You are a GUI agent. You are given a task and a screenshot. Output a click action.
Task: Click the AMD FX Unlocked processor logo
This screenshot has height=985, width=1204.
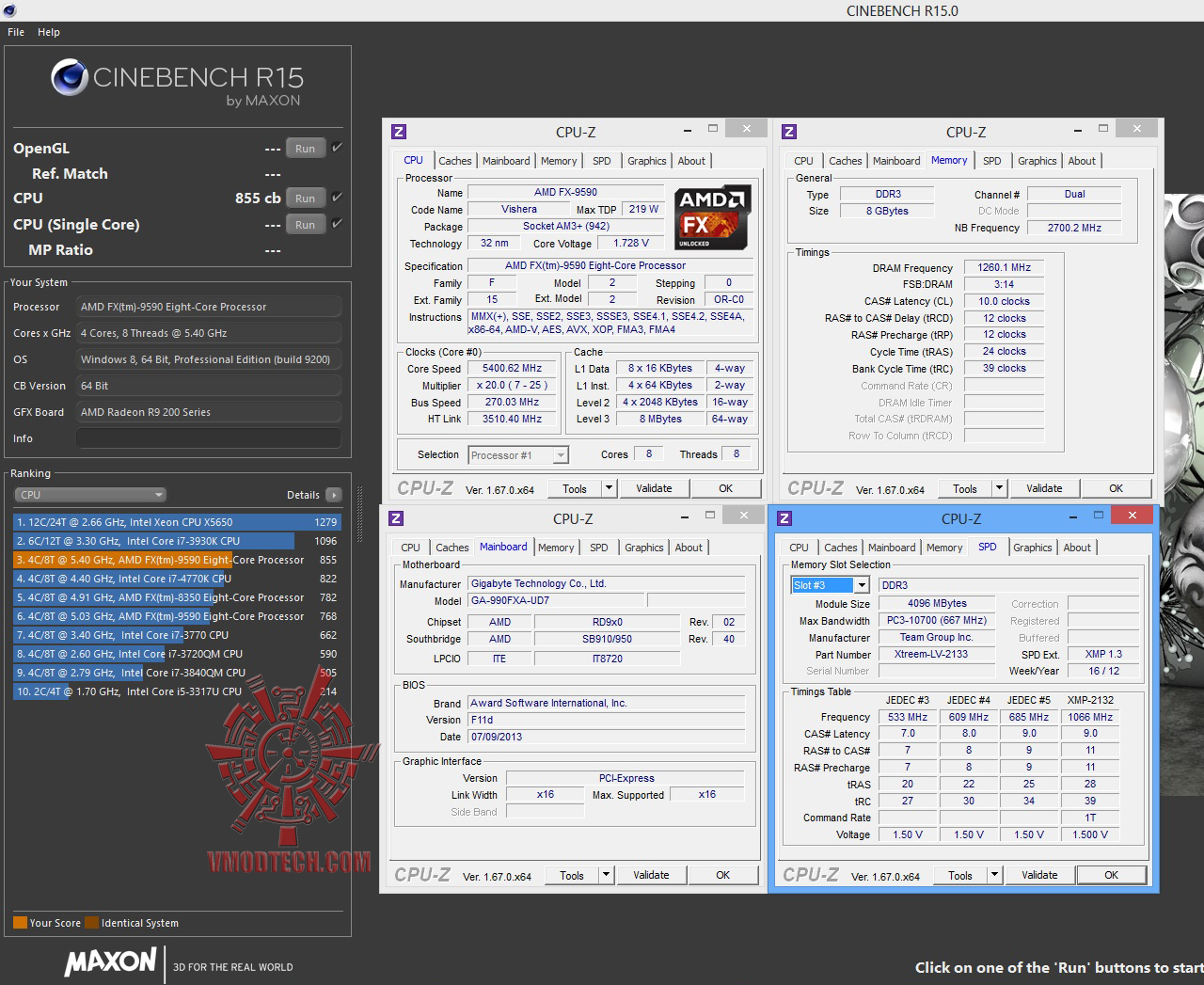pyautogui.click(x=713, y=217)
